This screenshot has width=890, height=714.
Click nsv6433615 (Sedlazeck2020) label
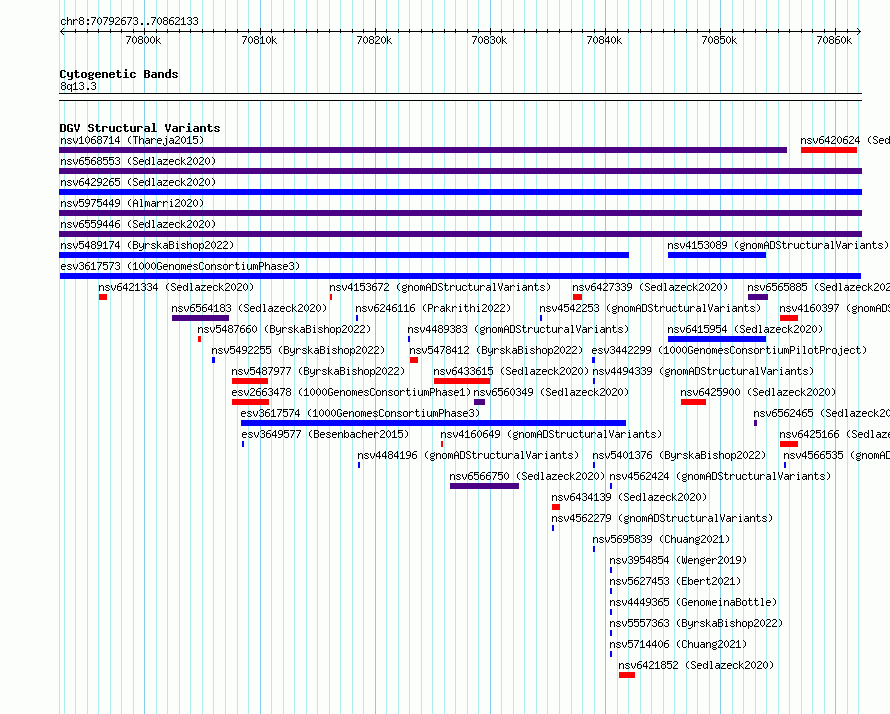tap(511, 371)
